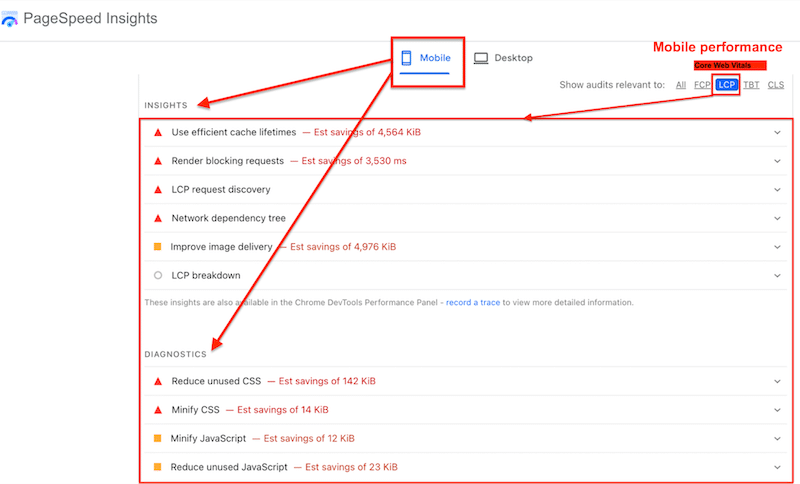The width and height of the screenshot is (800, 484).
Task: Click Reduce unused CSS label
Action: point(216,381)
